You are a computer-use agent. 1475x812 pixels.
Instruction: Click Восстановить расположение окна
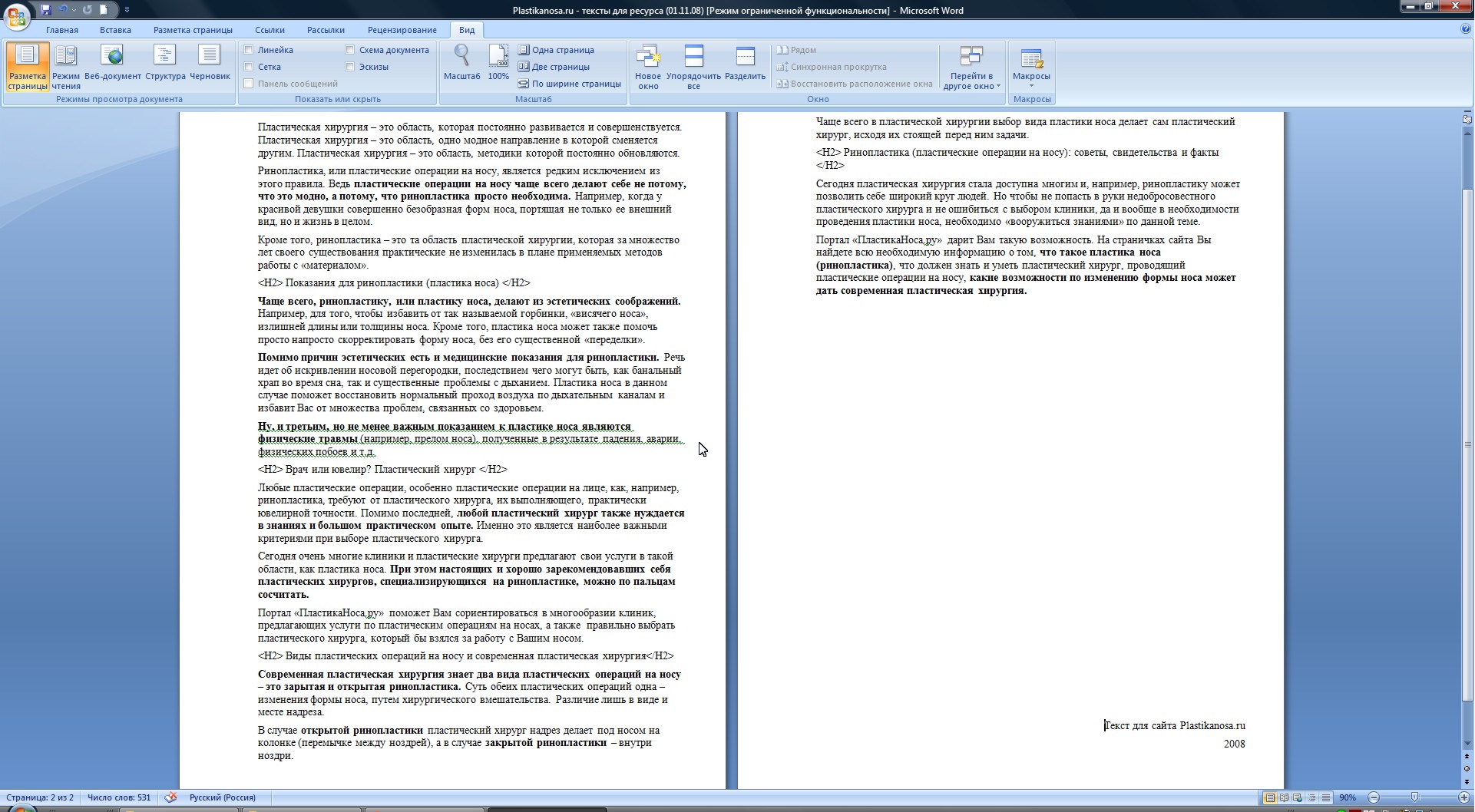pyautogui.click(x=855, y=84)
